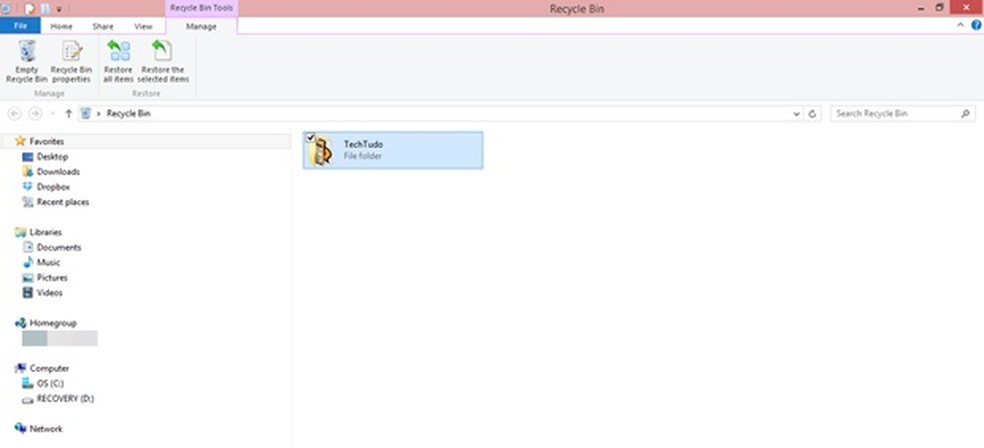This screenshot has height=448, width=984.
Task: Select the TechTudo folder icon
Action: (x=323, y=151)
